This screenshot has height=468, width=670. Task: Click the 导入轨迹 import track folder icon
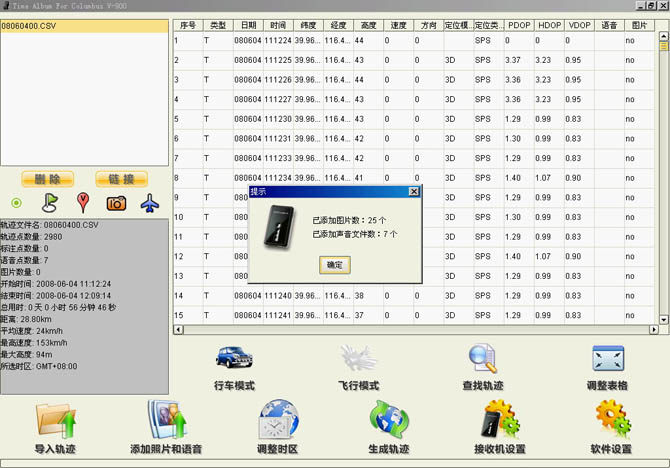56,421
